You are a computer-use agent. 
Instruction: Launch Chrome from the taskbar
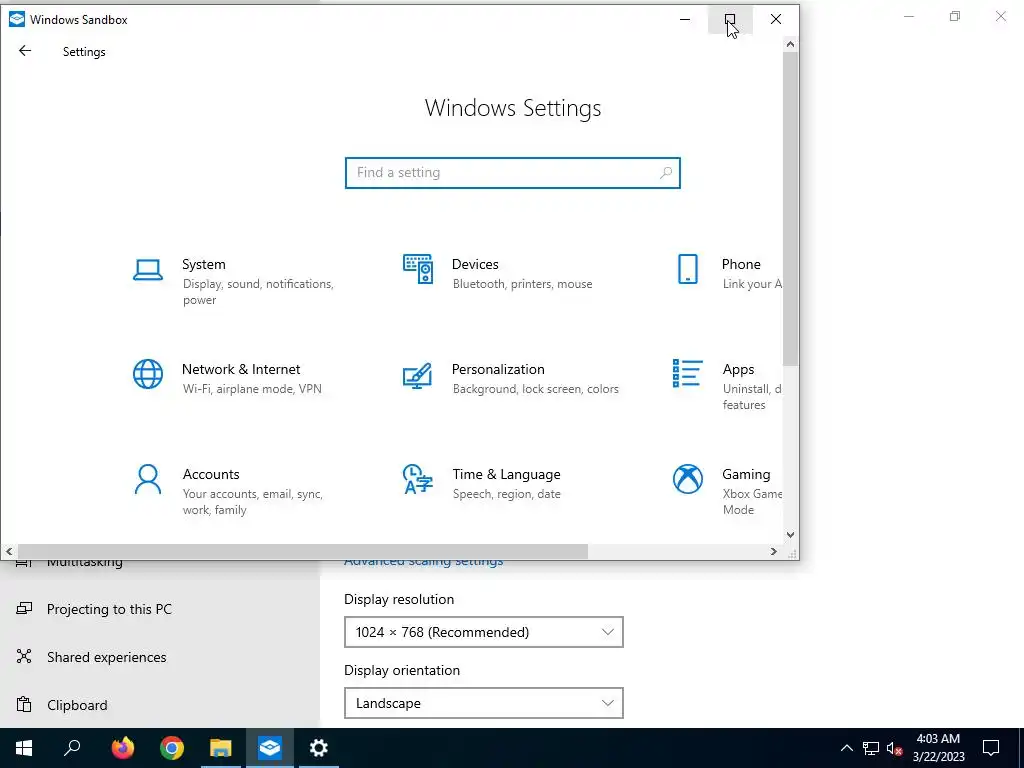(172, 748)
